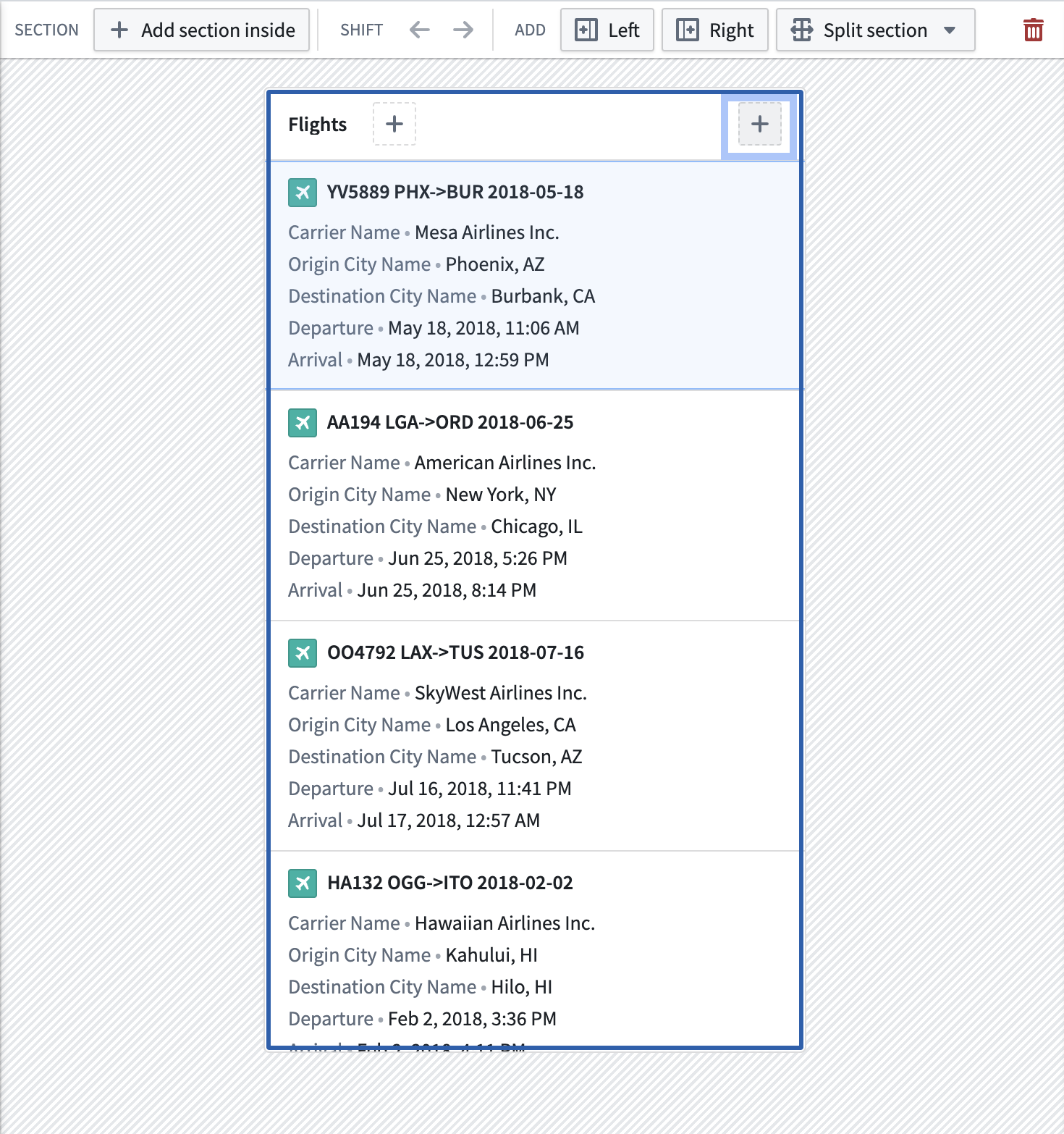Click plane icon for YV5889 flight
This screenshot has width=1064, height=1134.
[x=303, y=192]
